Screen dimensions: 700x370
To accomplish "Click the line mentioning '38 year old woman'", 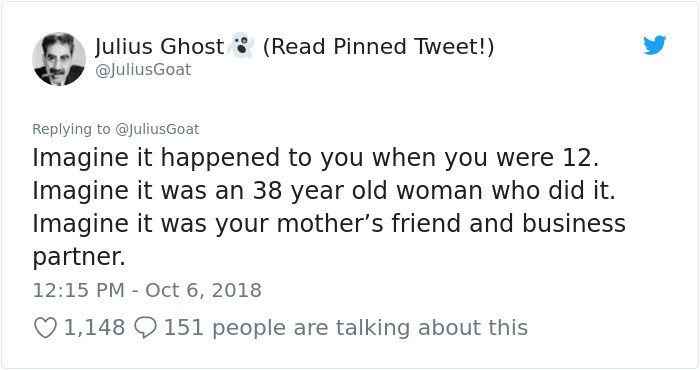I will point(324,191).
